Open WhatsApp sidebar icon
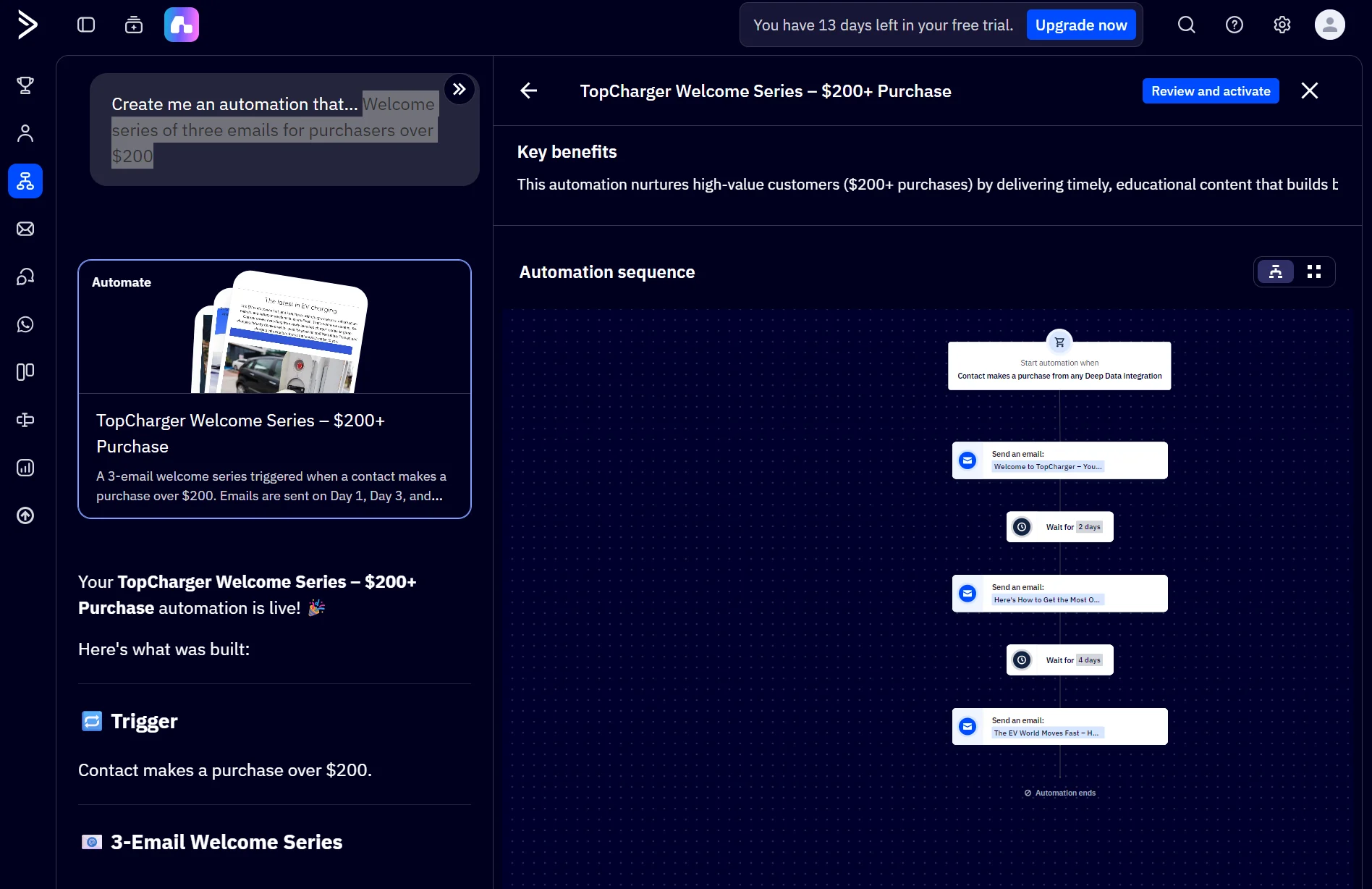This screenshot has width=1372, height=889. point(25,324)
